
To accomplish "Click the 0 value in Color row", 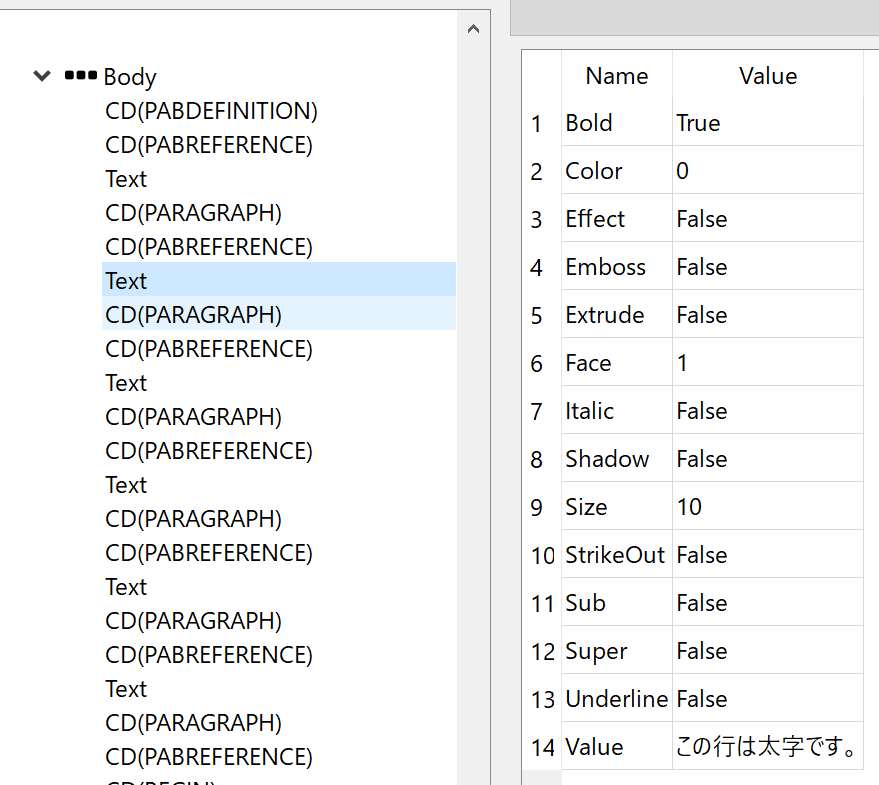I will coord(767,171).
